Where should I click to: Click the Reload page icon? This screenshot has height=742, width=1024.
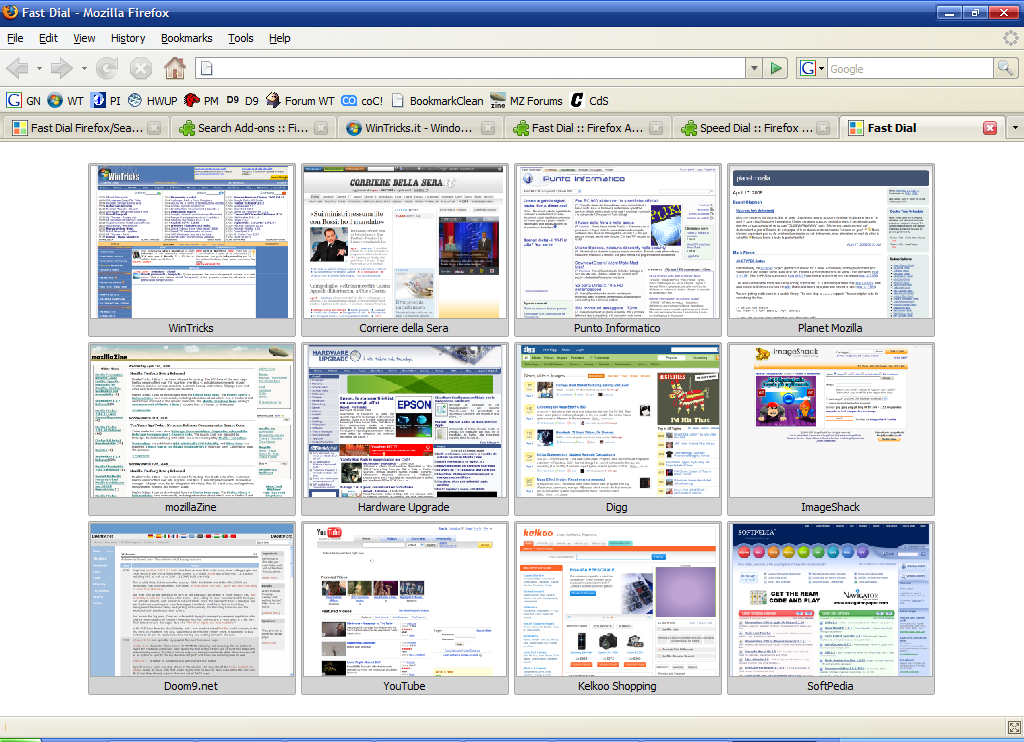(107, 68)
